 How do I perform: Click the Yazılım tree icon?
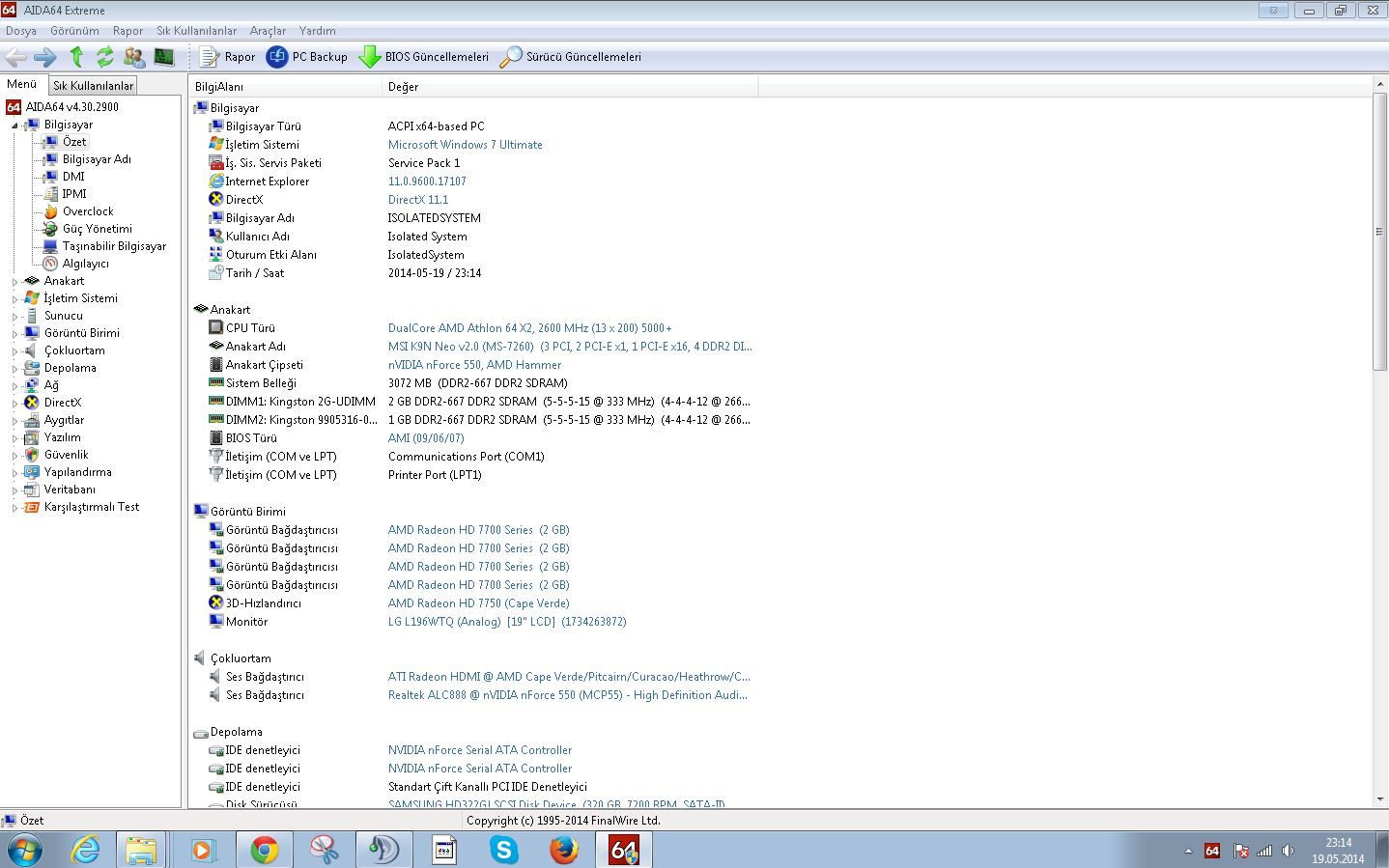coord(32,437)
